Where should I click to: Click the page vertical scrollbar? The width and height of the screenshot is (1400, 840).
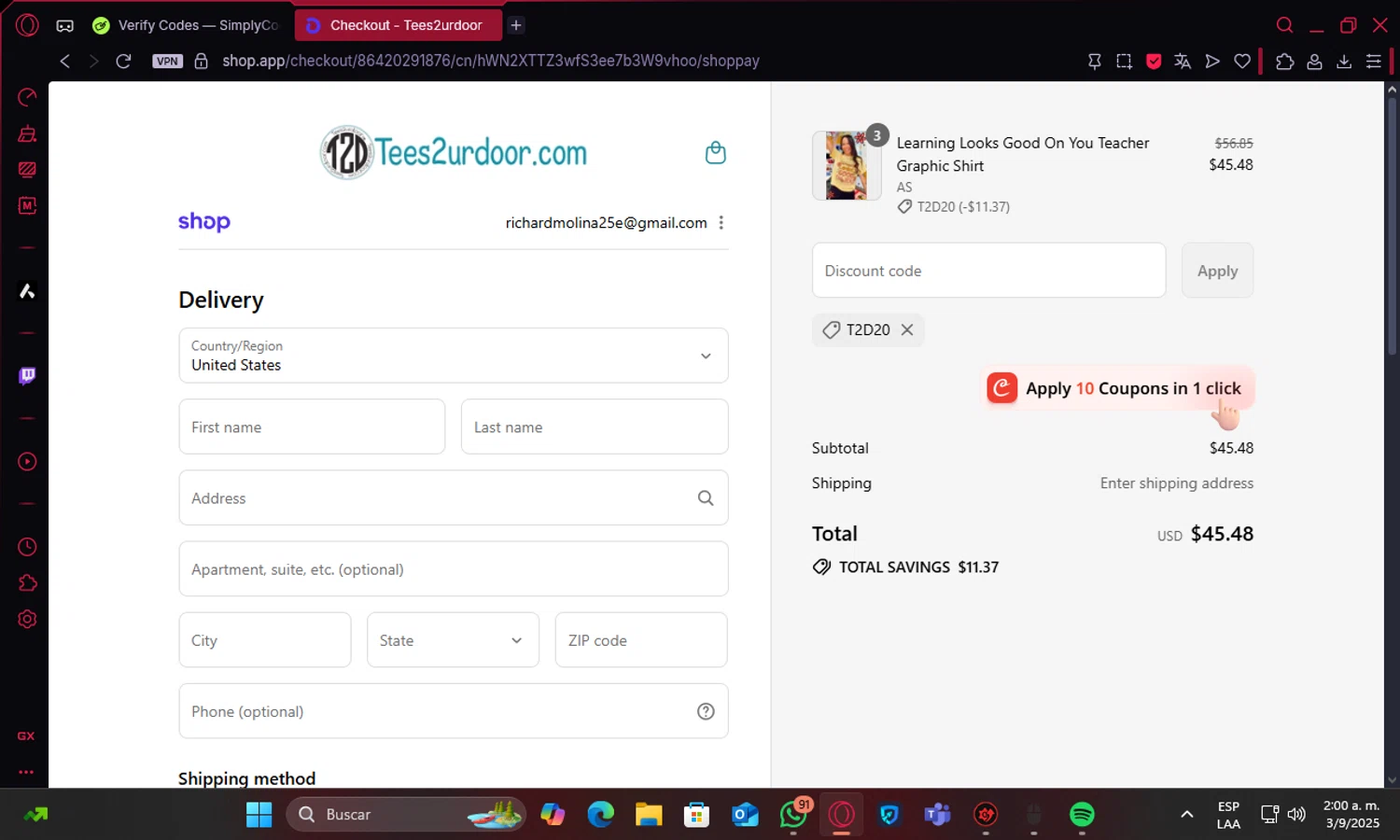click(x=1392, y=224)
